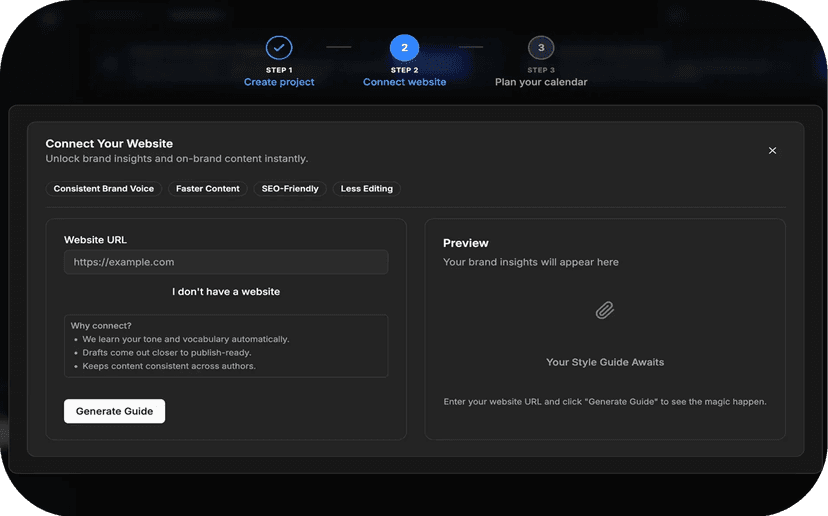Click the STEP 2 label
The image size is (828, 516).
tap(404, 70)
